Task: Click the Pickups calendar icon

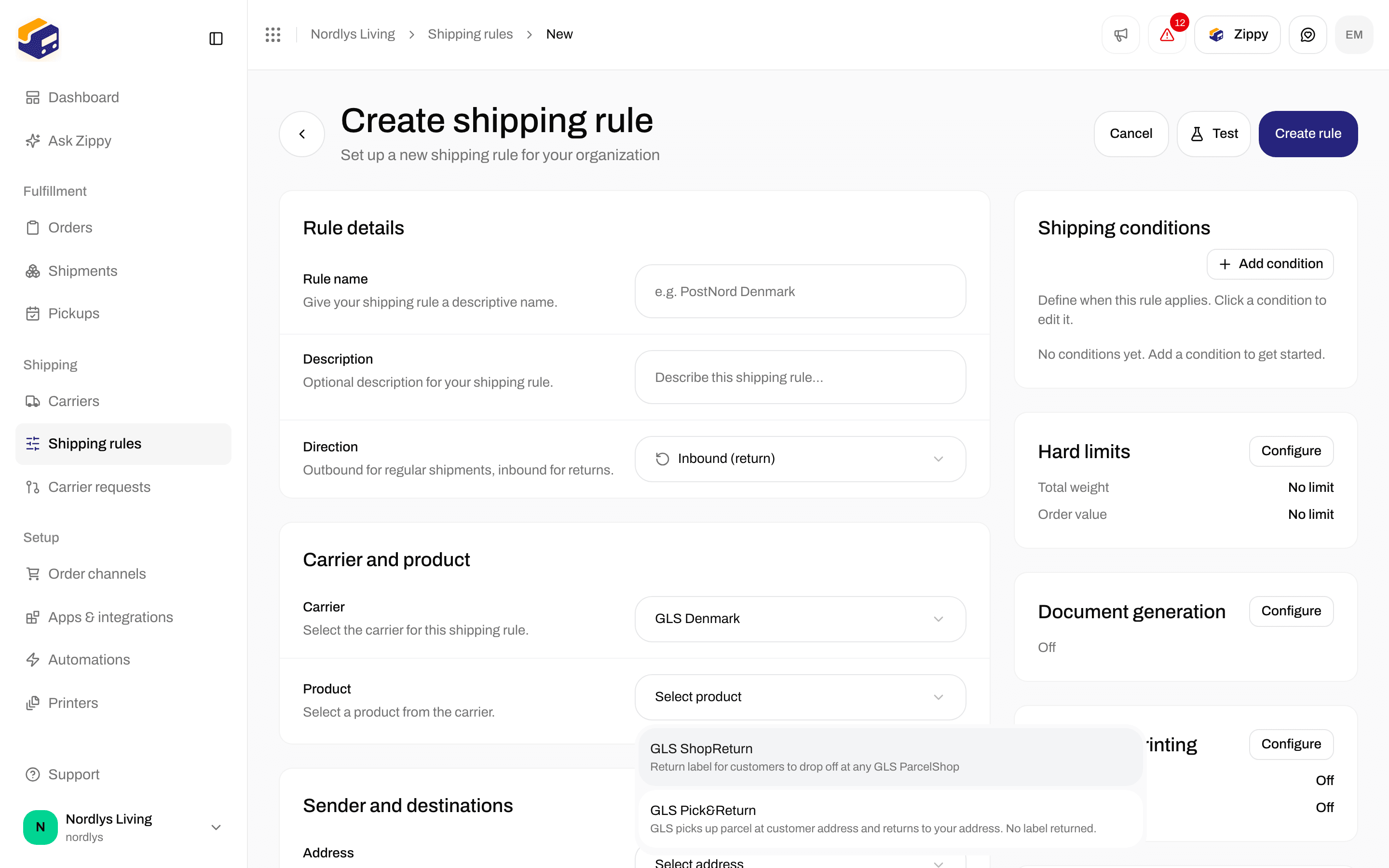Action: [33, 313]
